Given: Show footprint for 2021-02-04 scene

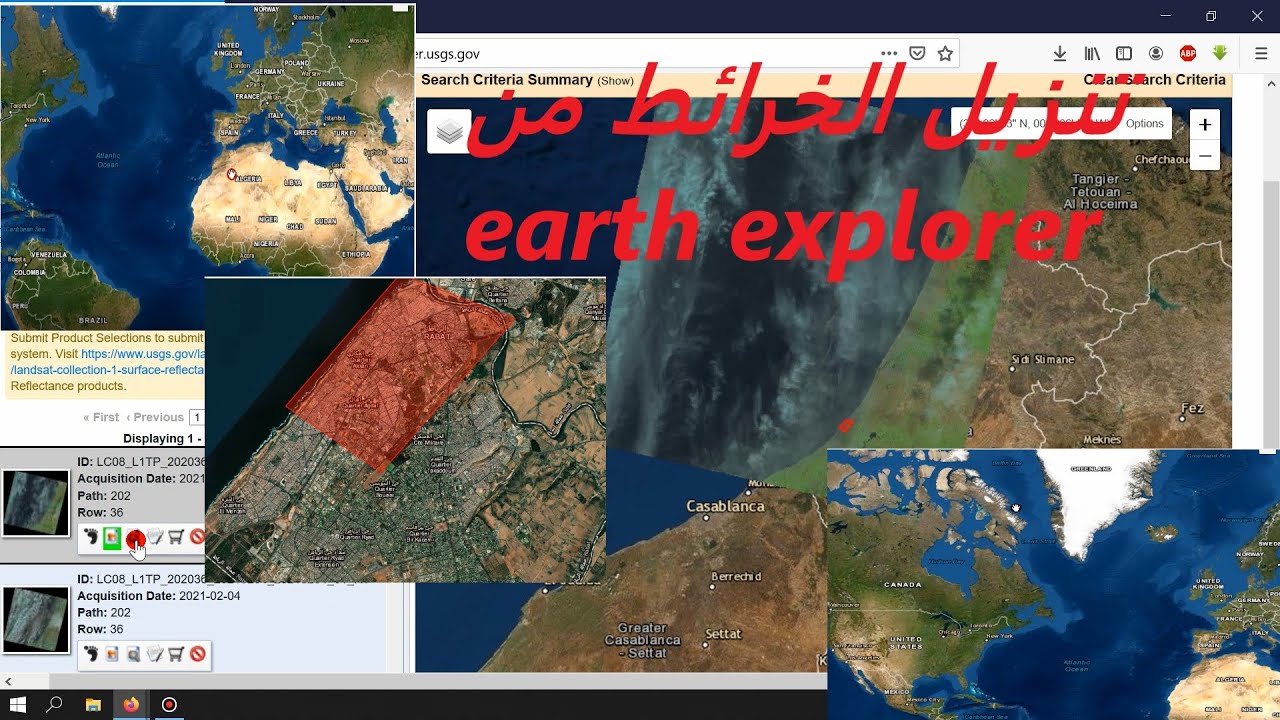Looking at the screenshot, I should tap(91, 654).
